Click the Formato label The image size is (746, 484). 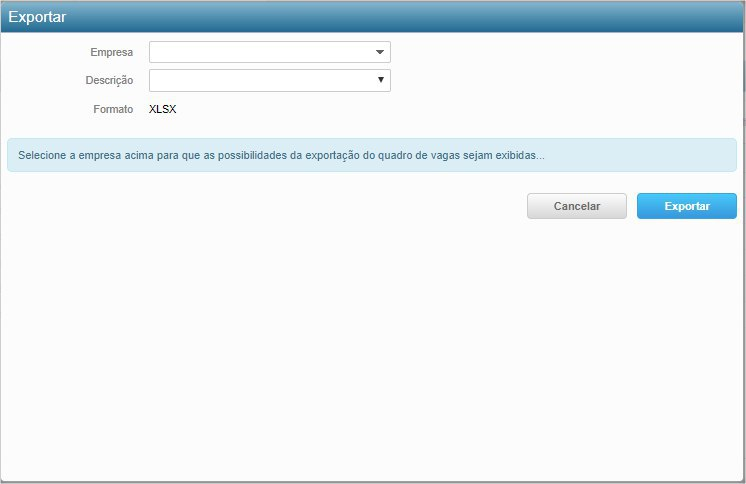[113, 108]
